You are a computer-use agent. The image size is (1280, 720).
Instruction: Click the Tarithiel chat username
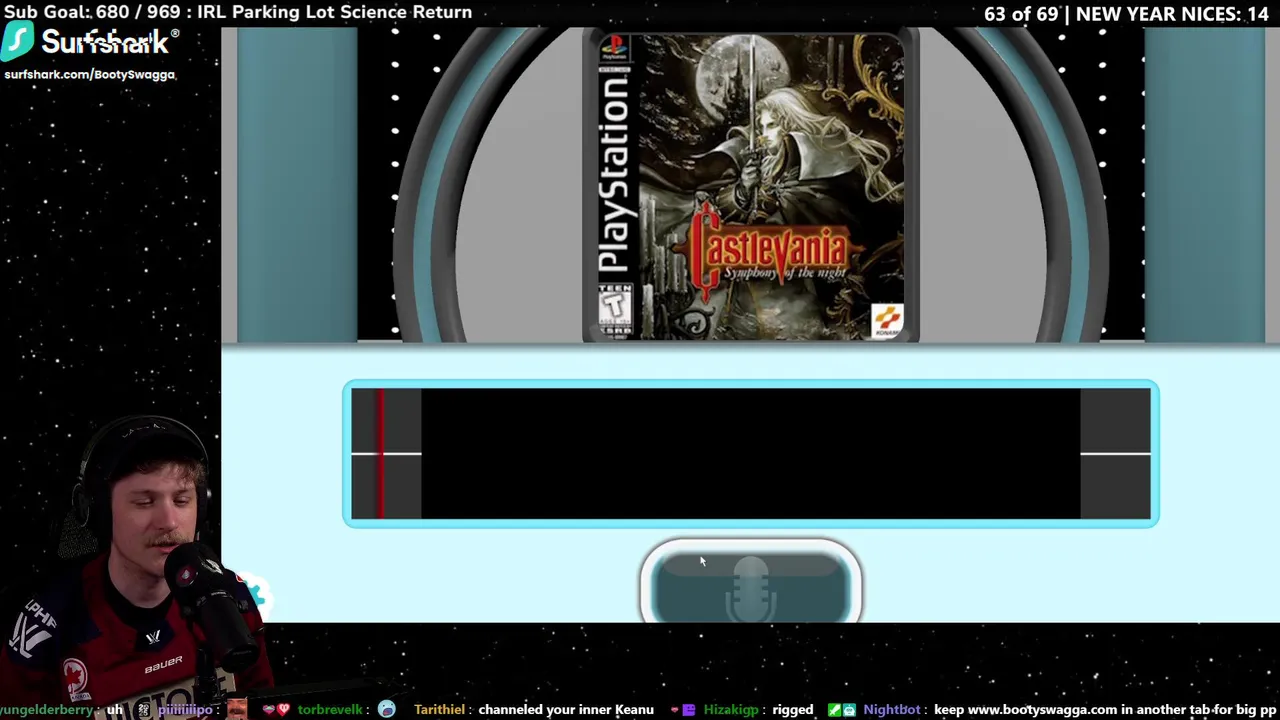[439, 709]
